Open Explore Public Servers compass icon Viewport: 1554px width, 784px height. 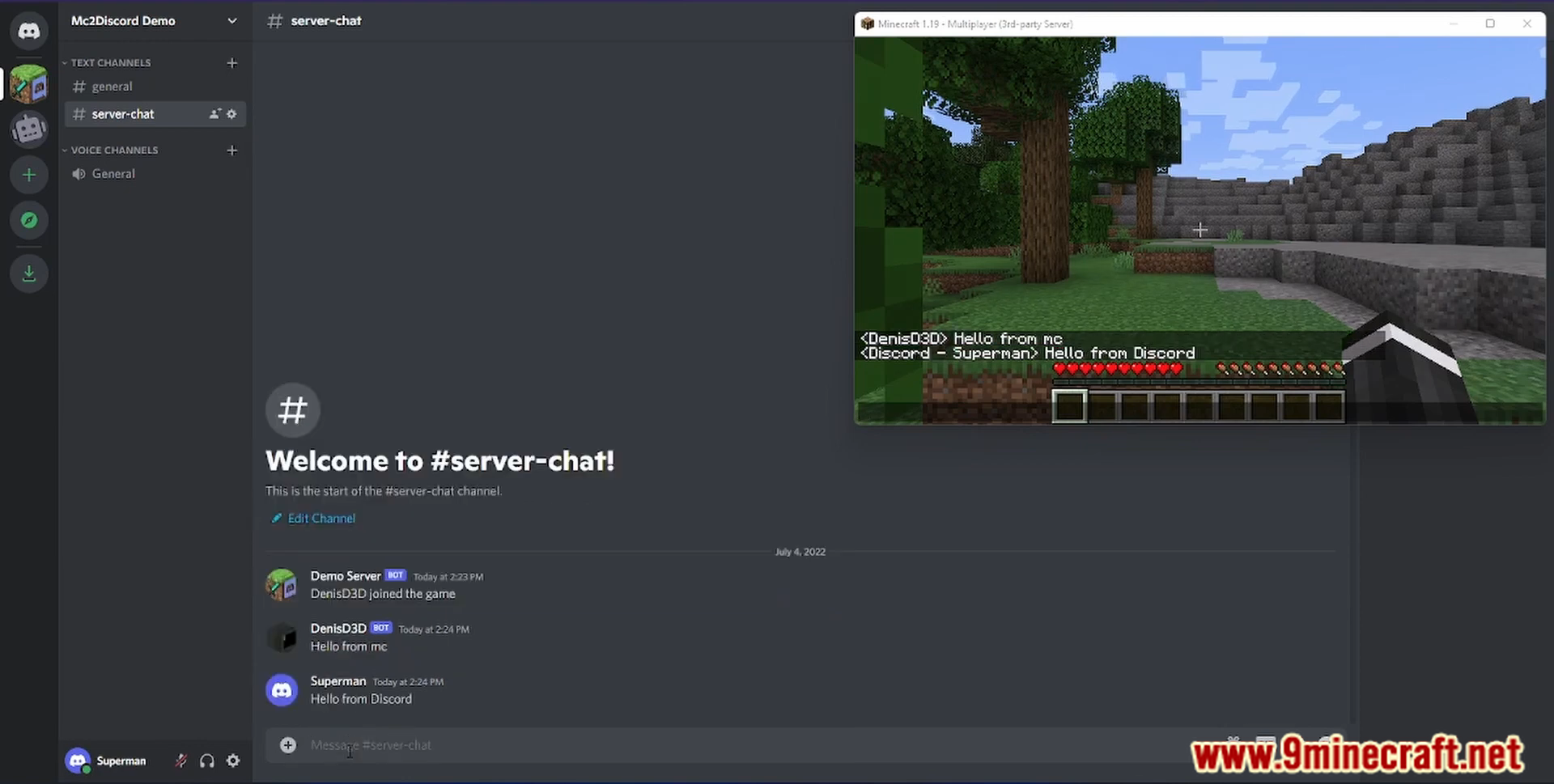(x=29, y=220)
